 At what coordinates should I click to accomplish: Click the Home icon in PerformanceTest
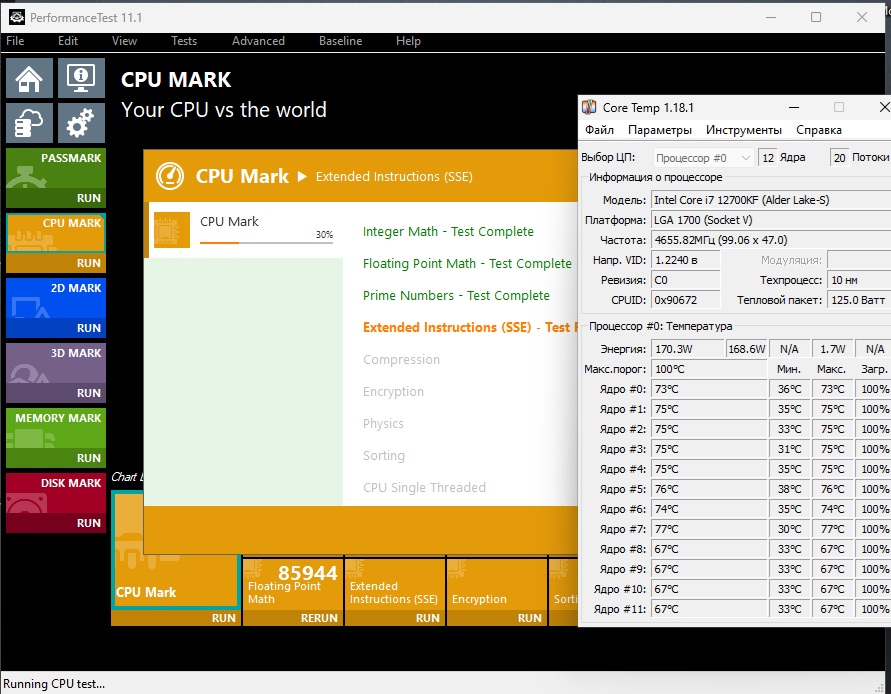[x=29, y=78]
